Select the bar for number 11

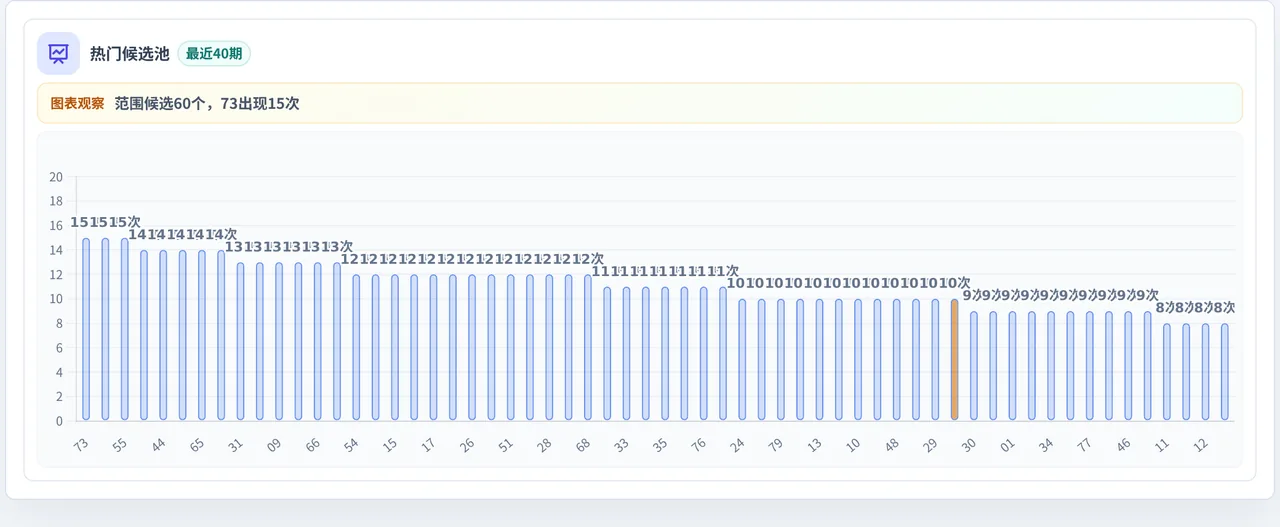1167,372
